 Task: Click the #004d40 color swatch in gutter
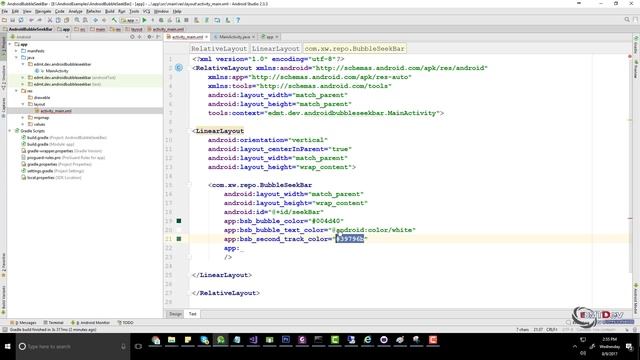(179, 221)
